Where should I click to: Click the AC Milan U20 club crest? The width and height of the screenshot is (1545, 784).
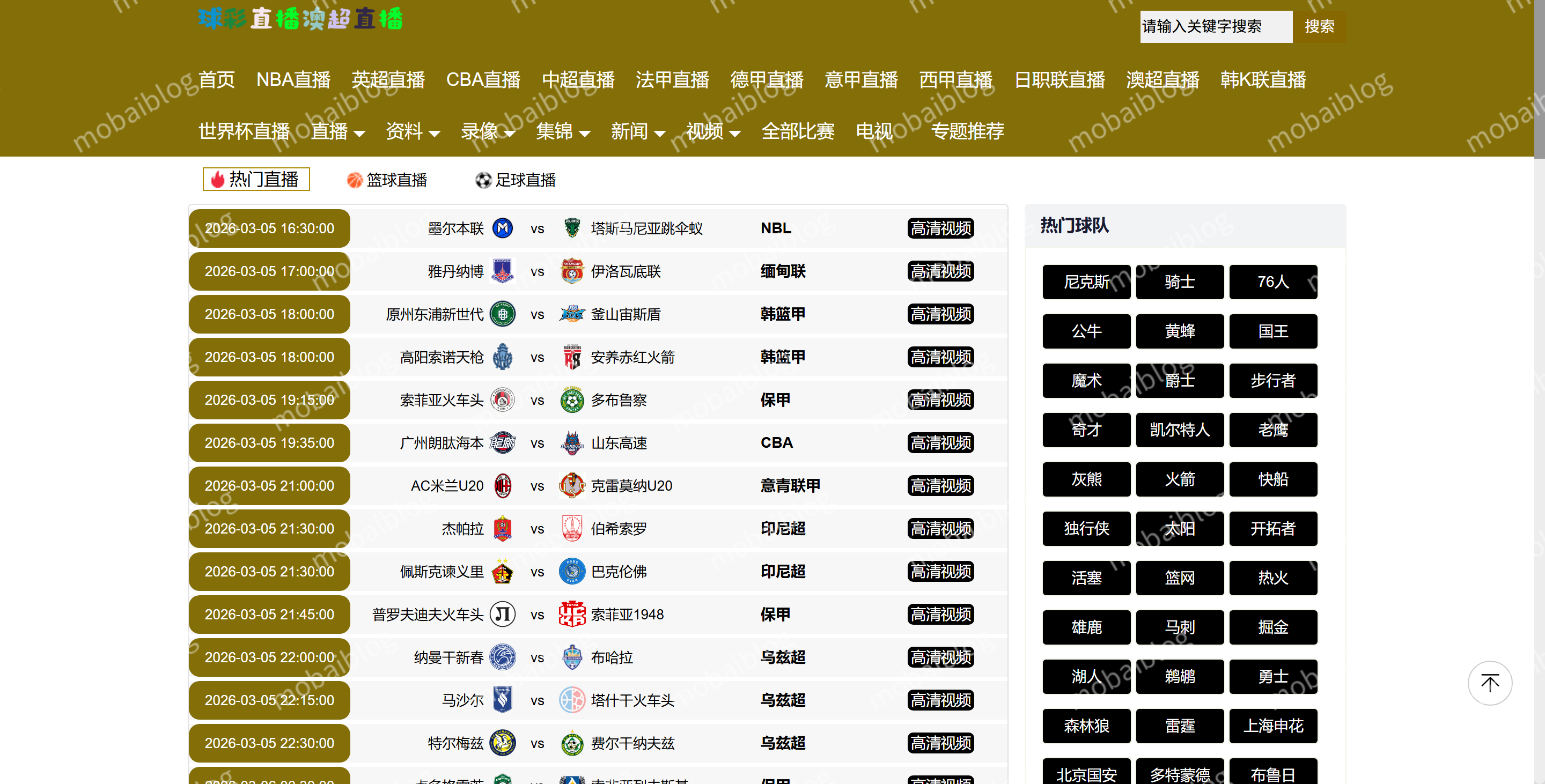[503, 485]
